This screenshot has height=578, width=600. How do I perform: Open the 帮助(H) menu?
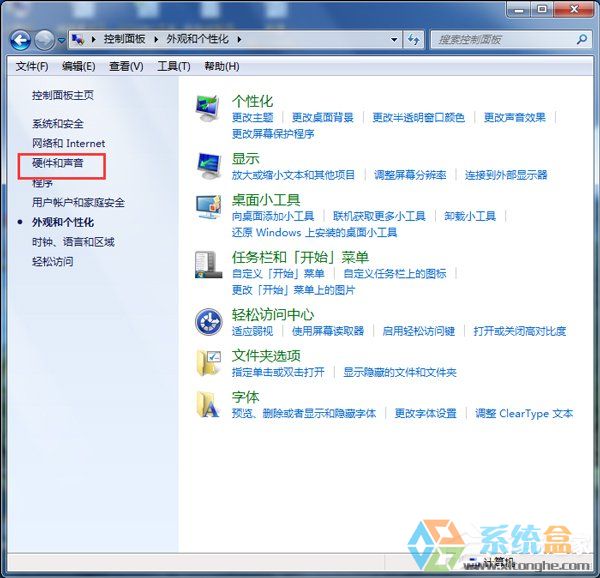(222, 67)
